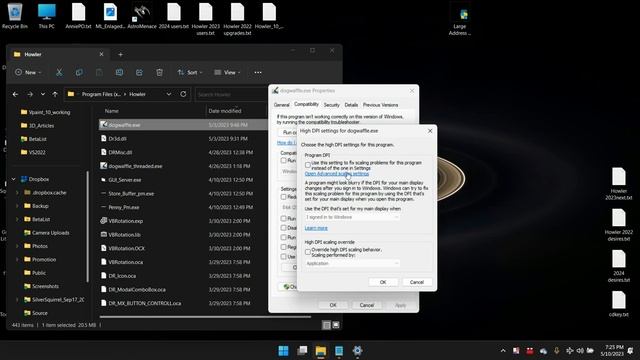Open This PC desktop icon
The image size is (640, 360).
47,16
